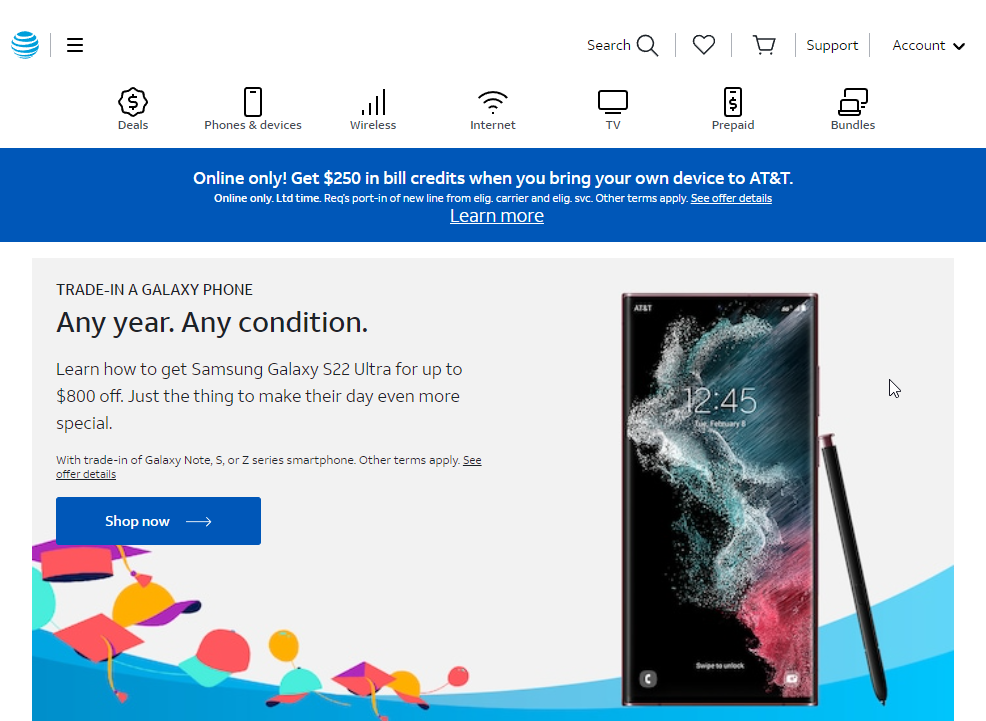Expand the Account dropdown
Image resolution: width=986 pixels, height=721 pixels.
[x=929, y=45]
